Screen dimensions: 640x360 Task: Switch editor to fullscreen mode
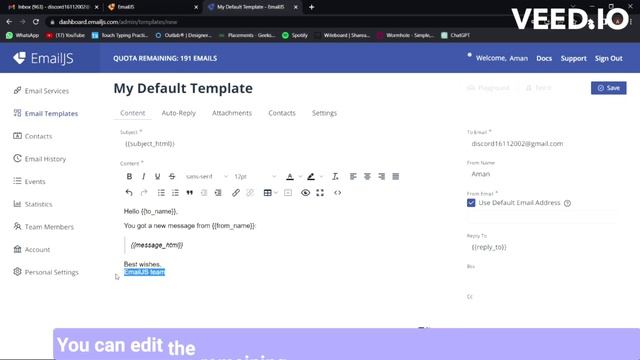coord(320,193)
